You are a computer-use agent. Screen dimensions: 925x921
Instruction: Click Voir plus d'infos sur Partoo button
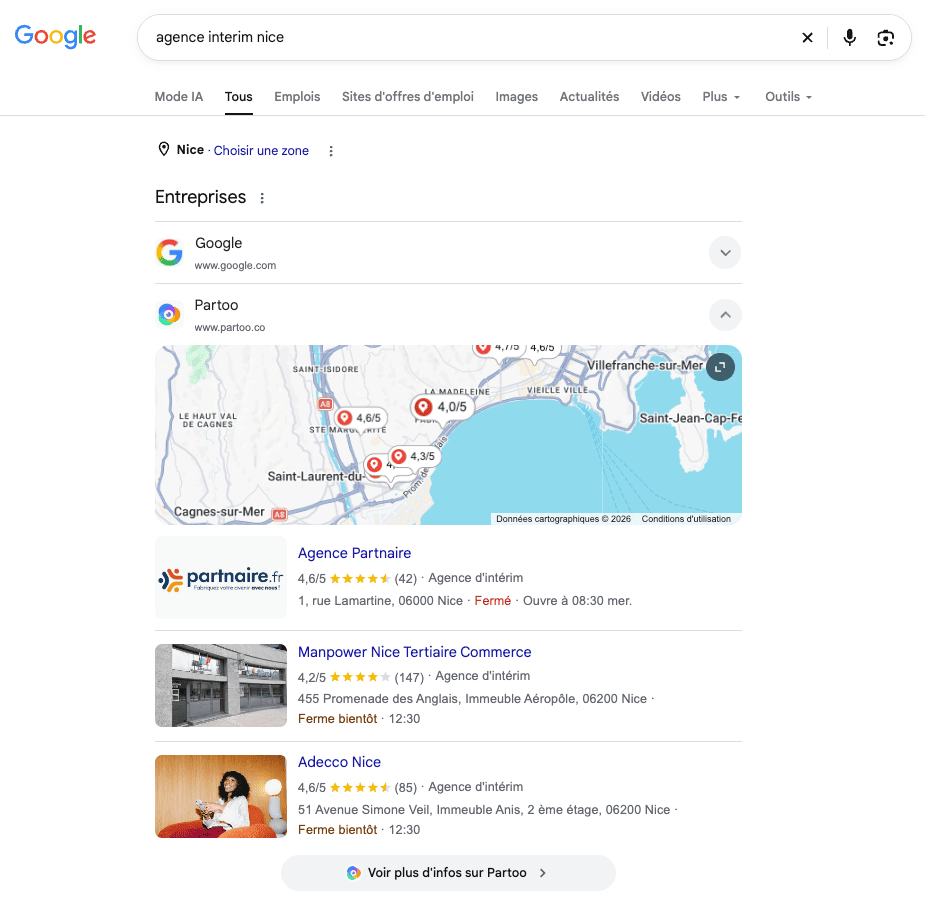pos(448,873)
